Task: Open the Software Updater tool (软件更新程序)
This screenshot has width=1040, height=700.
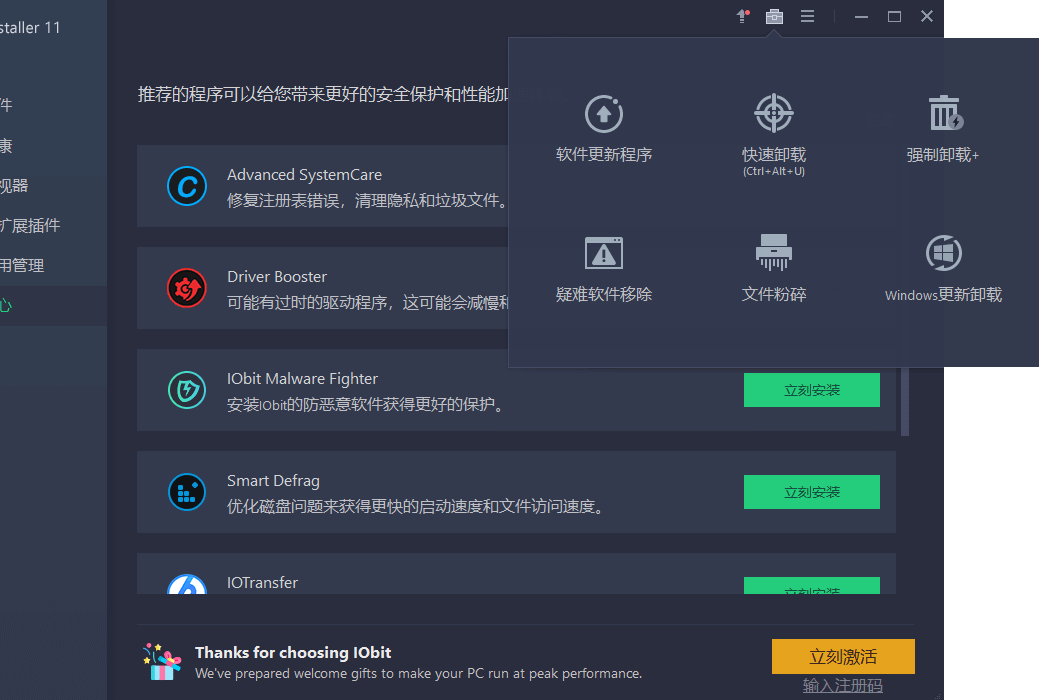Action: coord(604,129)
